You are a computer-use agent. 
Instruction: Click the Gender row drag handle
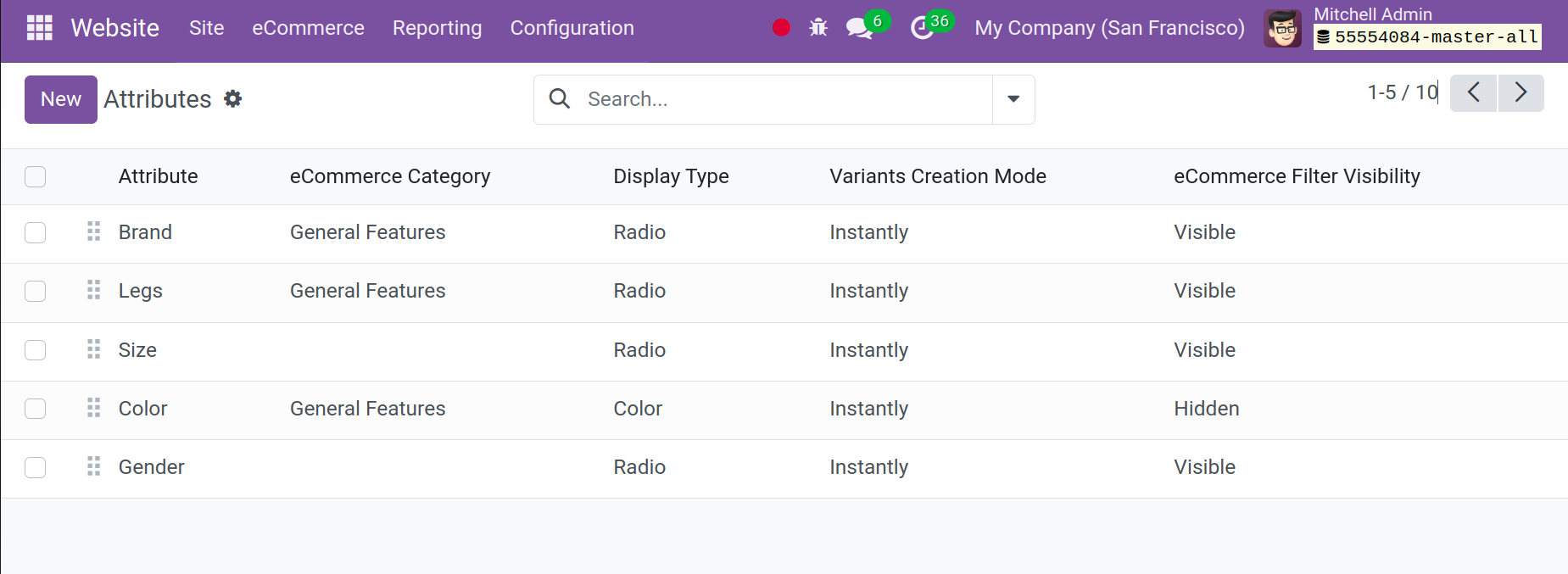94,466
